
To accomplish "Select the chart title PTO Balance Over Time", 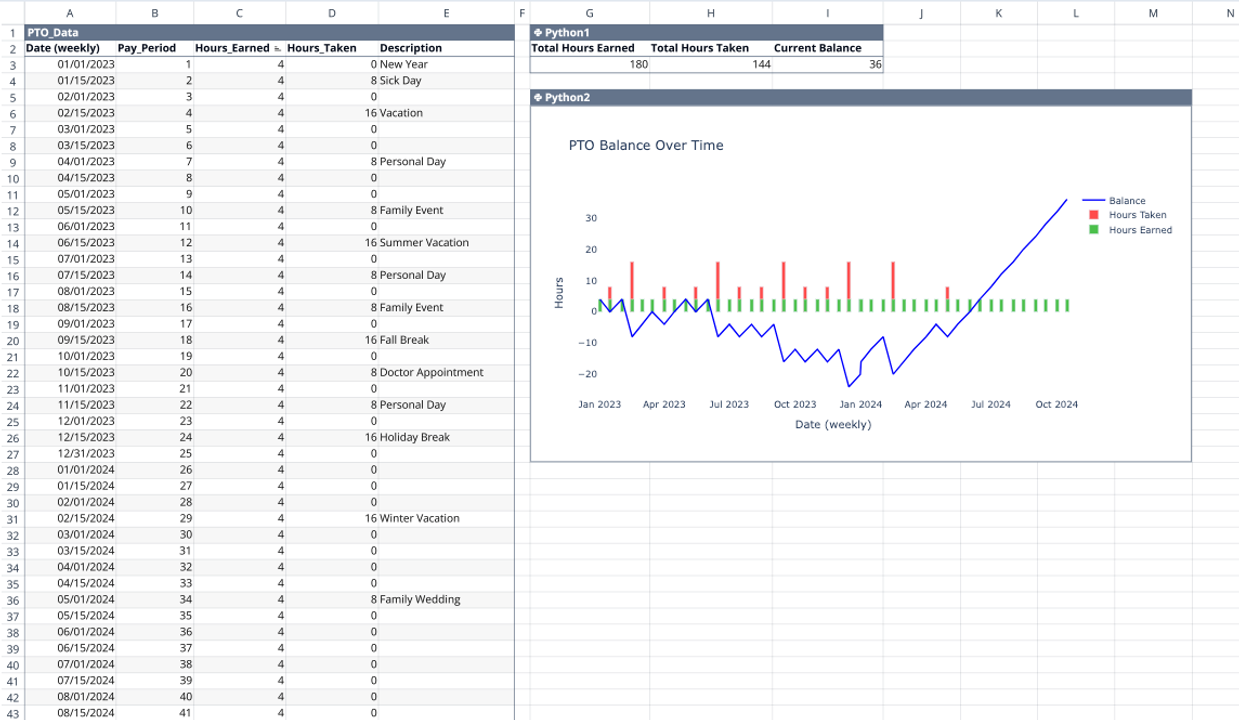I will pyautogui.click(x=645, y=145).
